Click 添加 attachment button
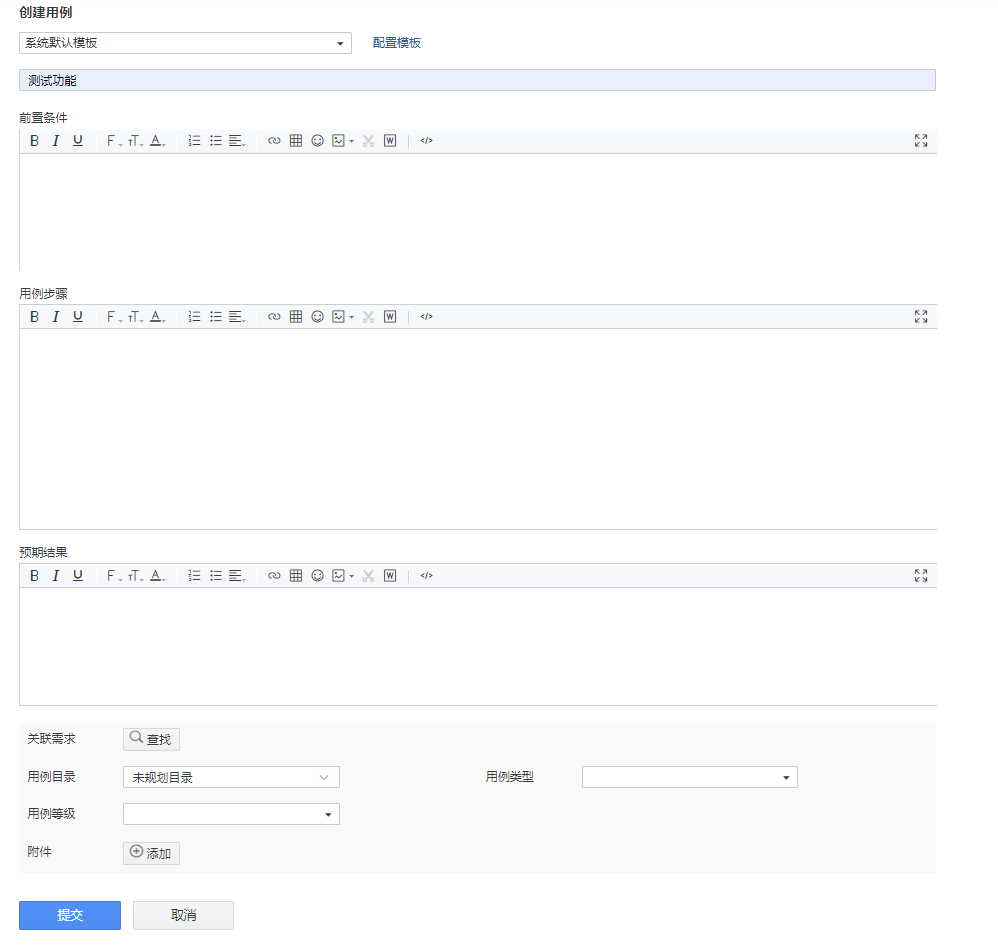This screenshot has width=998, height=946. (151, 853)
